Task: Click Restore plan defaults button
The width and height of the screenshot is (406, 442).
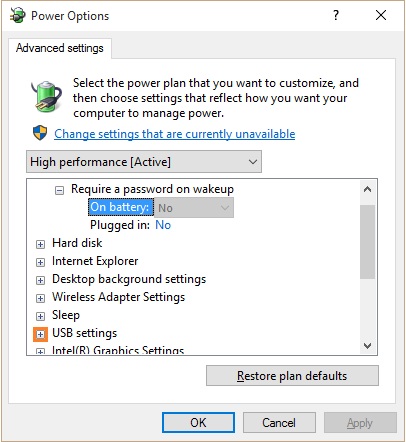Action: tap(292, 376)
